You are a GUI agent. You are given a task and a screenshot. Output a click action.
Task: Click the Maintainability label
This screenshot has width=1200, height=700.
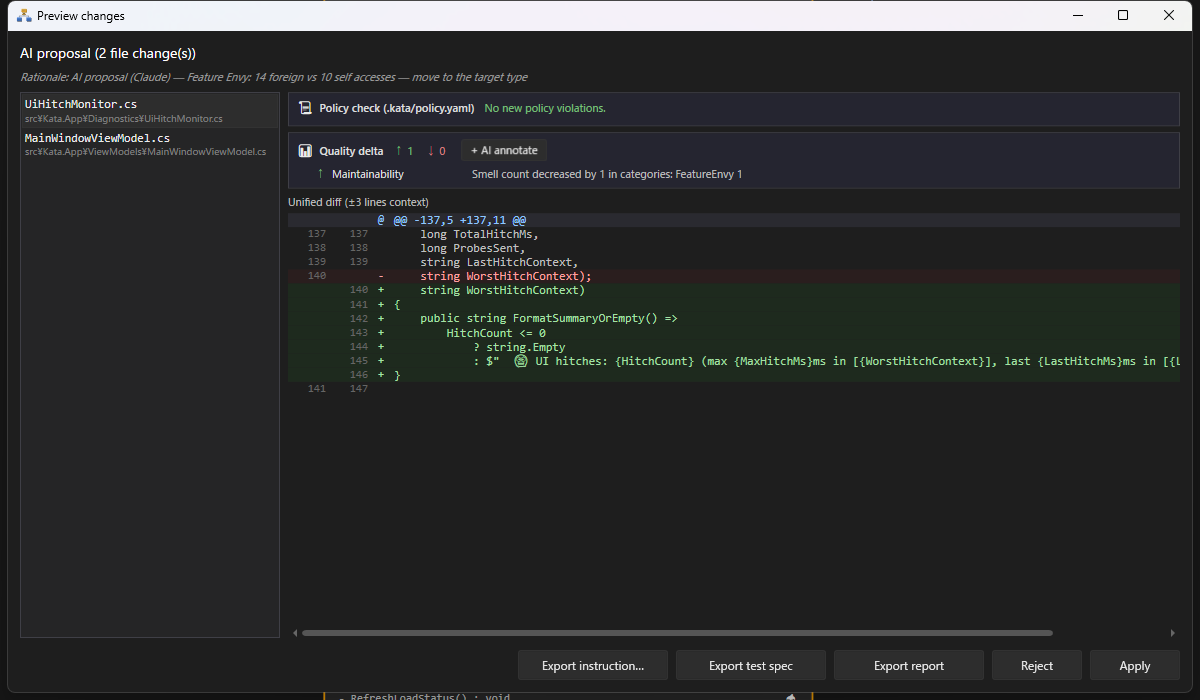[x=368, y=174]
